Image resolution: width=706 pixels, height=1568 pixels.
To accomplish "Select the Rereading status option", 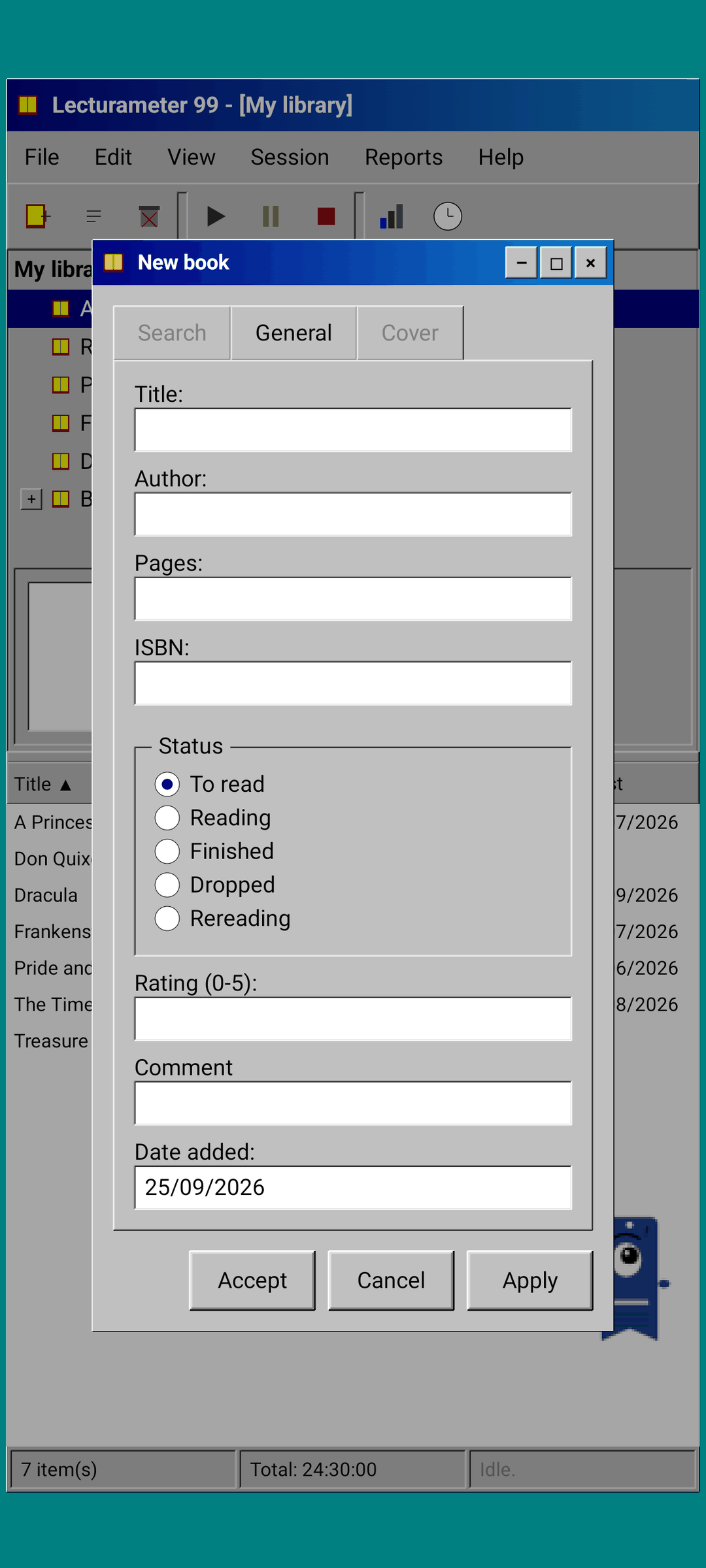I will click(x=223, y=919).
